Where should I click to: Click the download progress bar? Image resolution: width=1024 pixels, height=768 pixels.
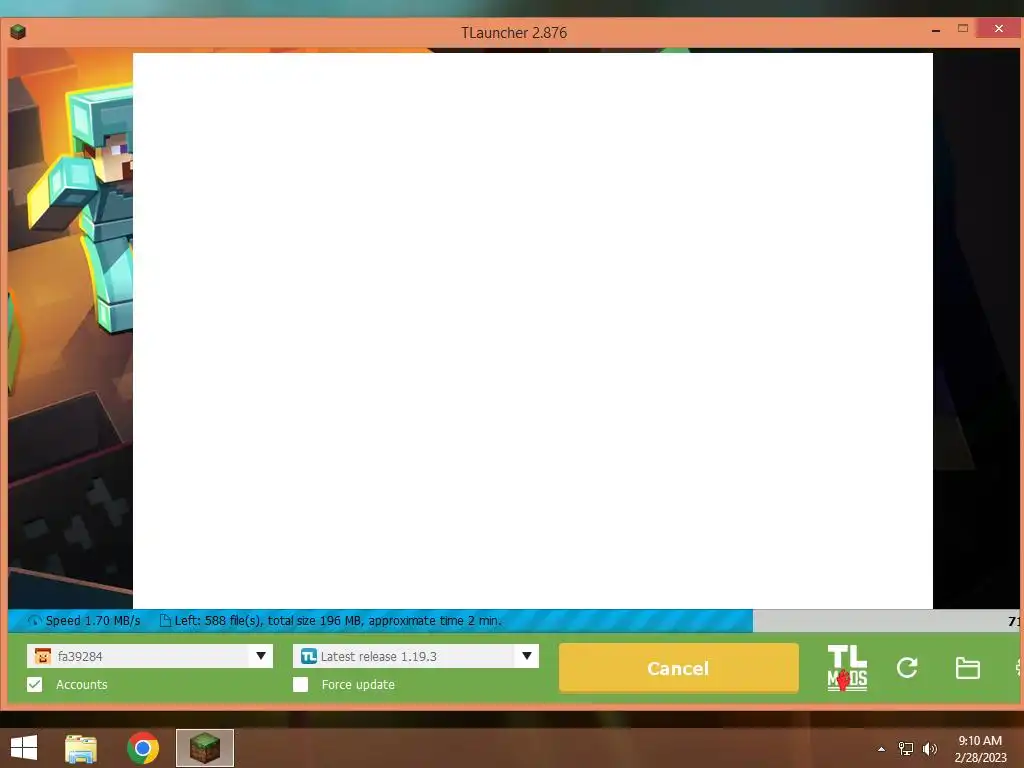pyautogui.click(x=513, y=620)
